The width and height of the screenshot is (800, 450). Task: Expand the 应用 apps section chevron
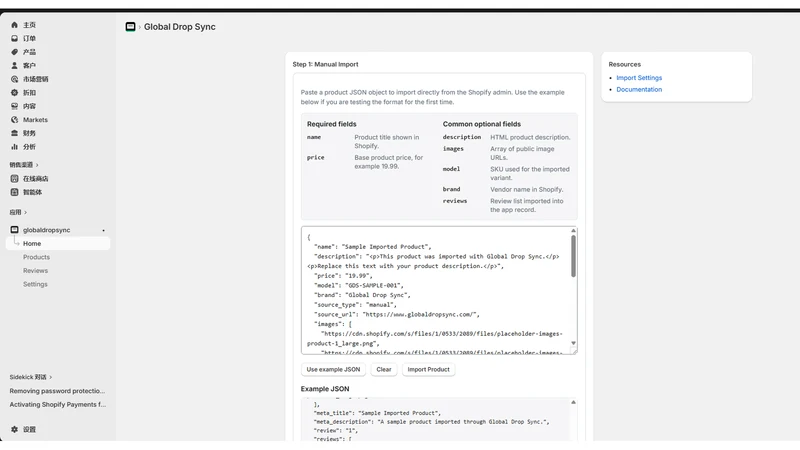[26, 212]
